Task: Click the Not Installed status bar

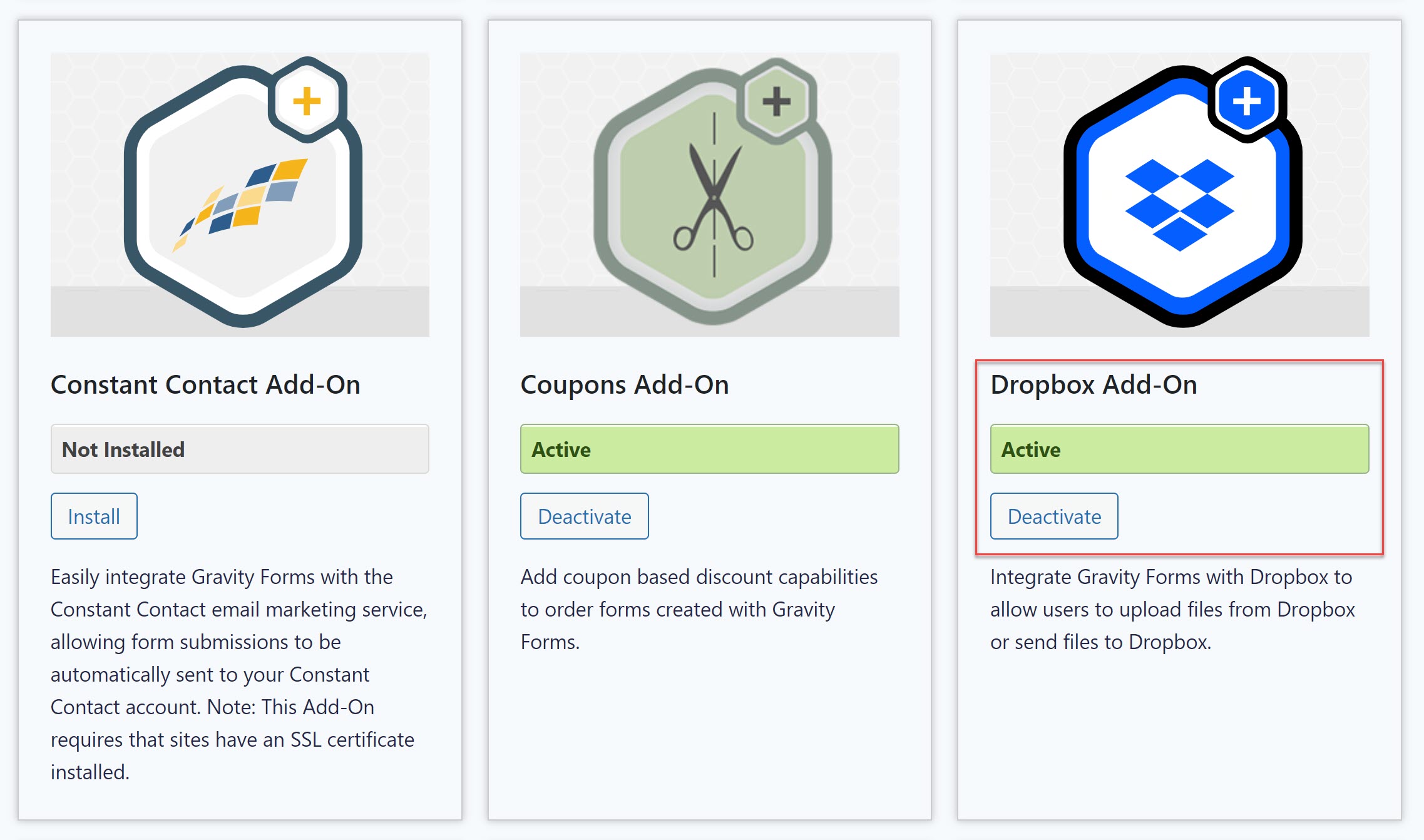Action: (x=240, y=449)
